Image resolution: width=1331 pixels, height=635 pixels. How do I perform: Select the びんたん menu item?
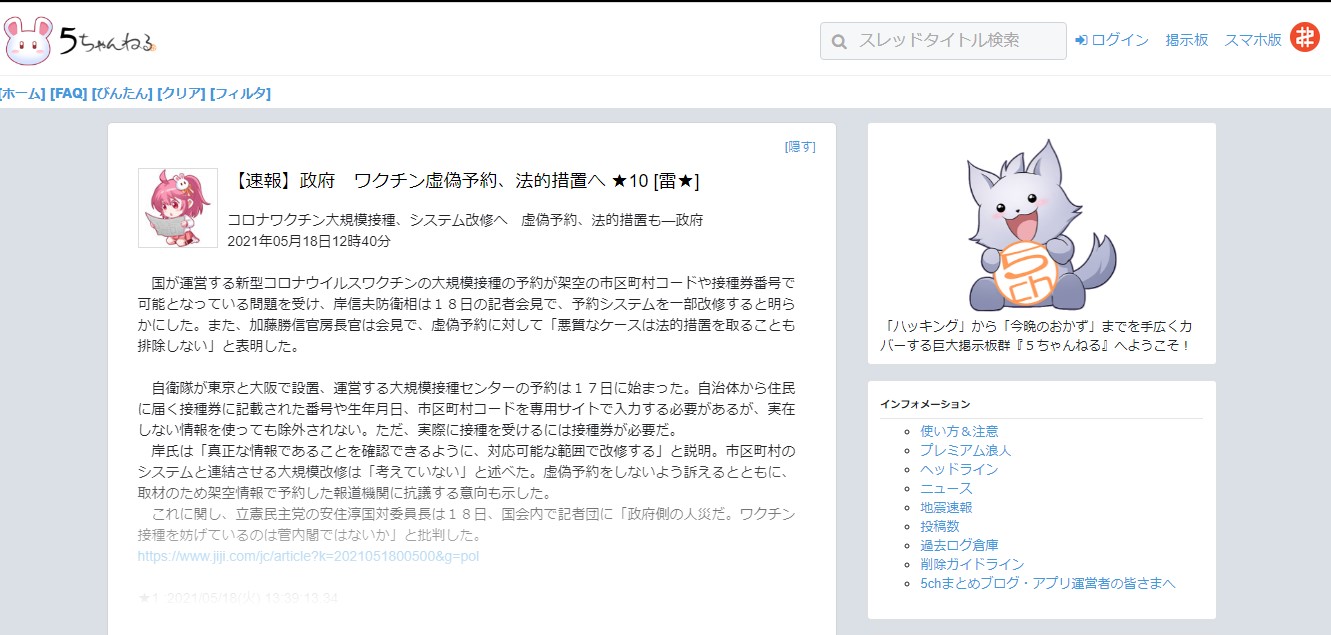click(x=122, y=93)
